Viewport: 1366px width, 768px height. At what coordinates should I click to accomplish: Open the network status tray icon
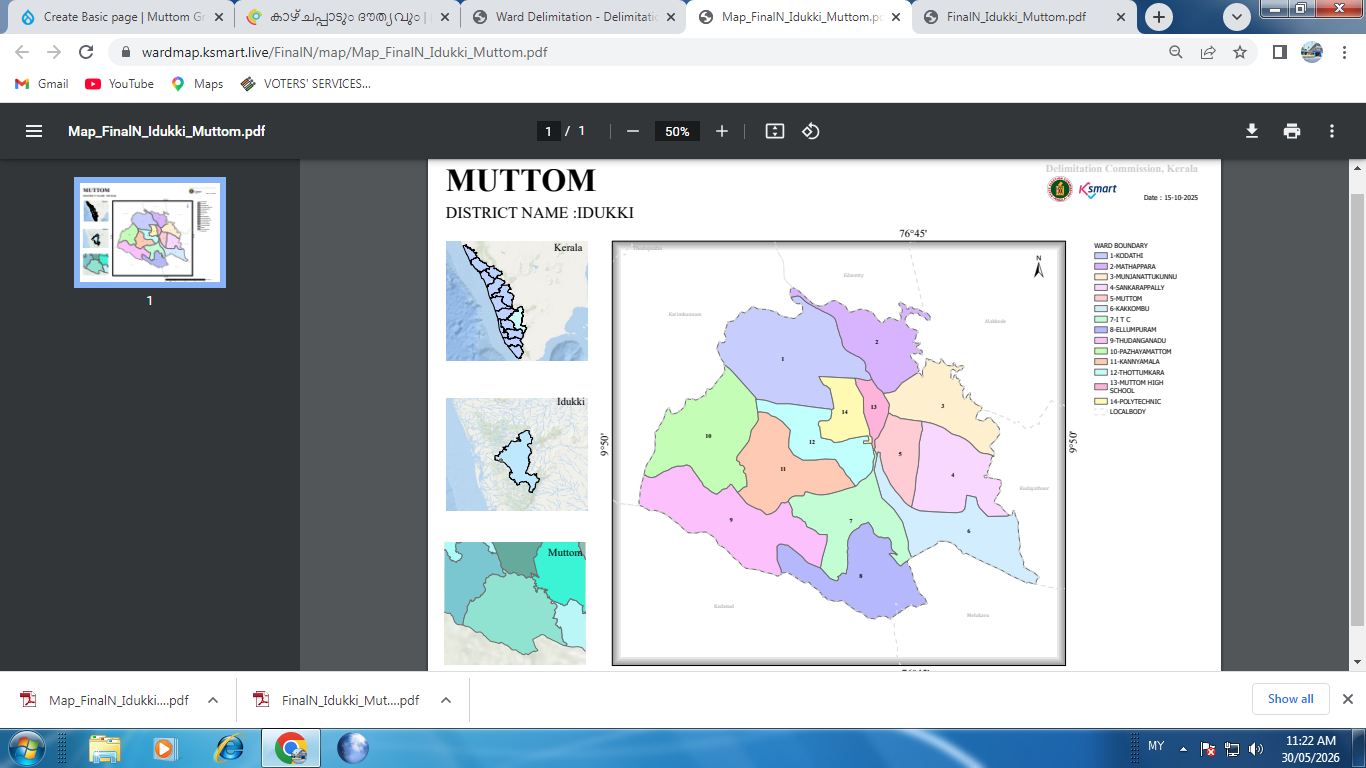tap(1232, 748)
